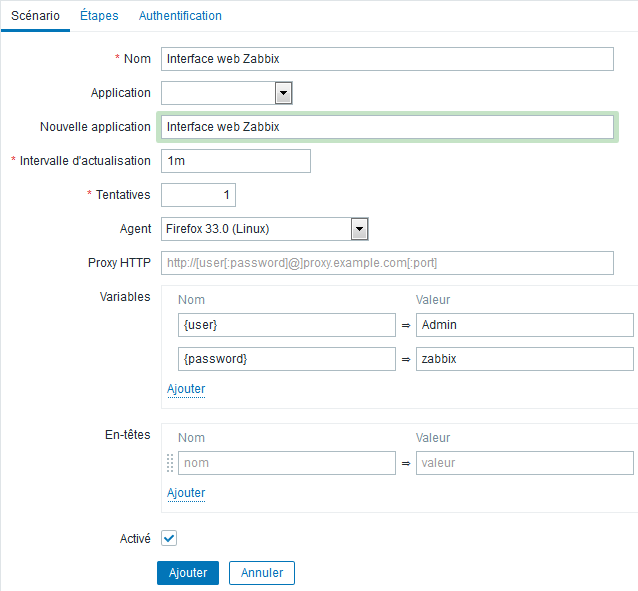
Task: Click the Tentatives number field
Action: coord(199,195)
